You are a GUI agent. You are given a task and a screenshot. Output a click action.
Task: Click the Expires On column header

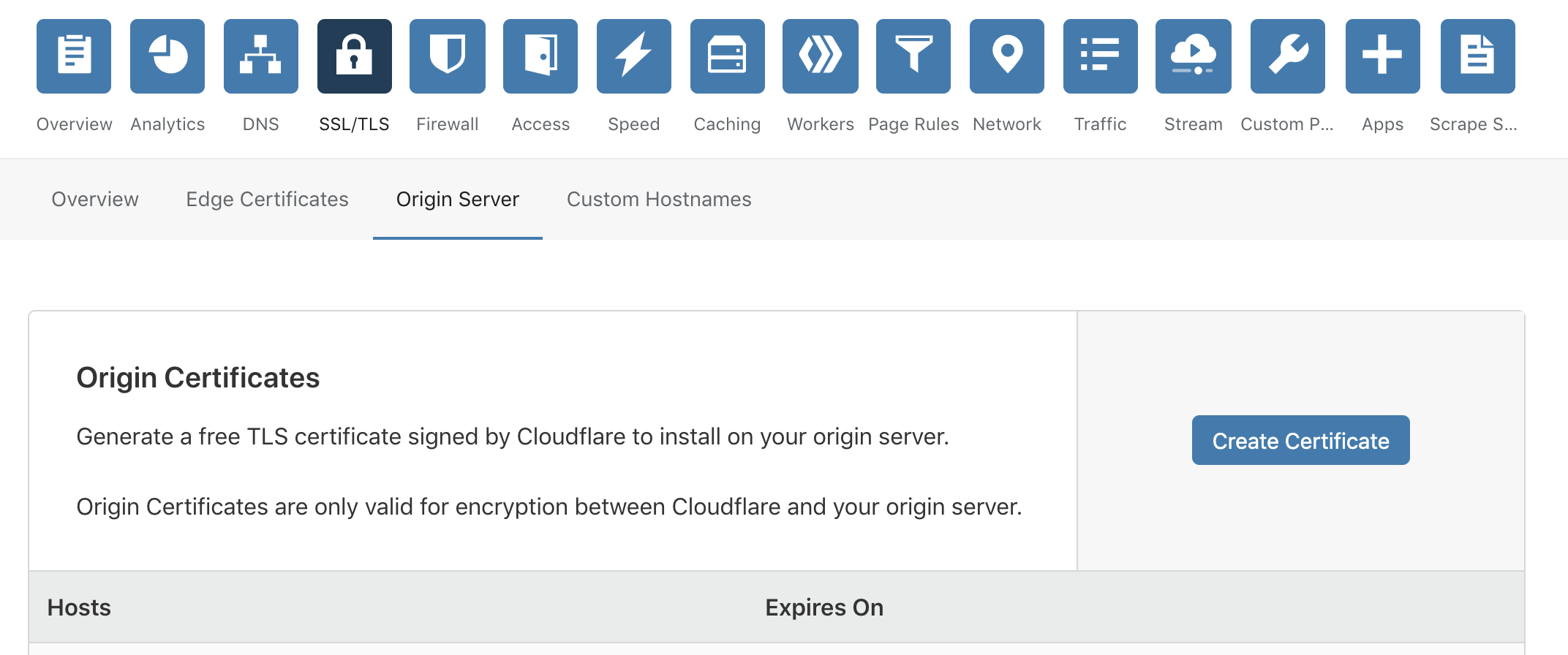824,607
